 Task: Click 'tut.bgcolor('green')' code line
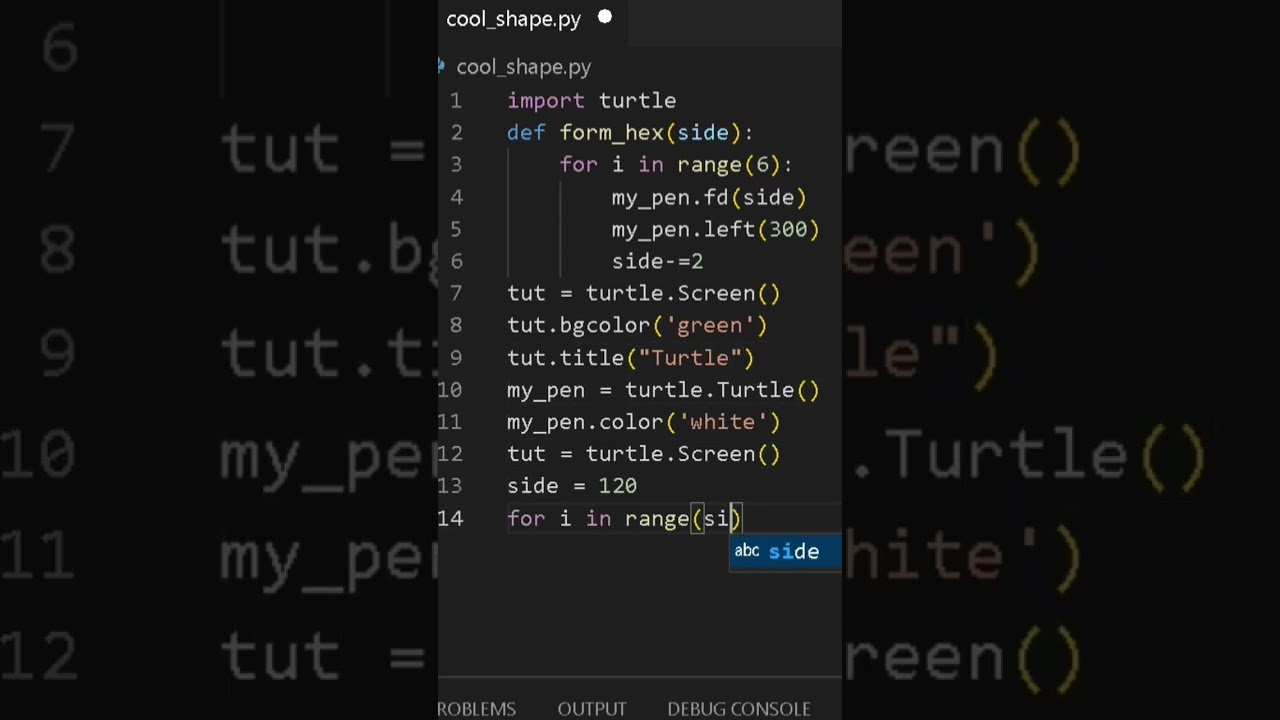[637, 326]
